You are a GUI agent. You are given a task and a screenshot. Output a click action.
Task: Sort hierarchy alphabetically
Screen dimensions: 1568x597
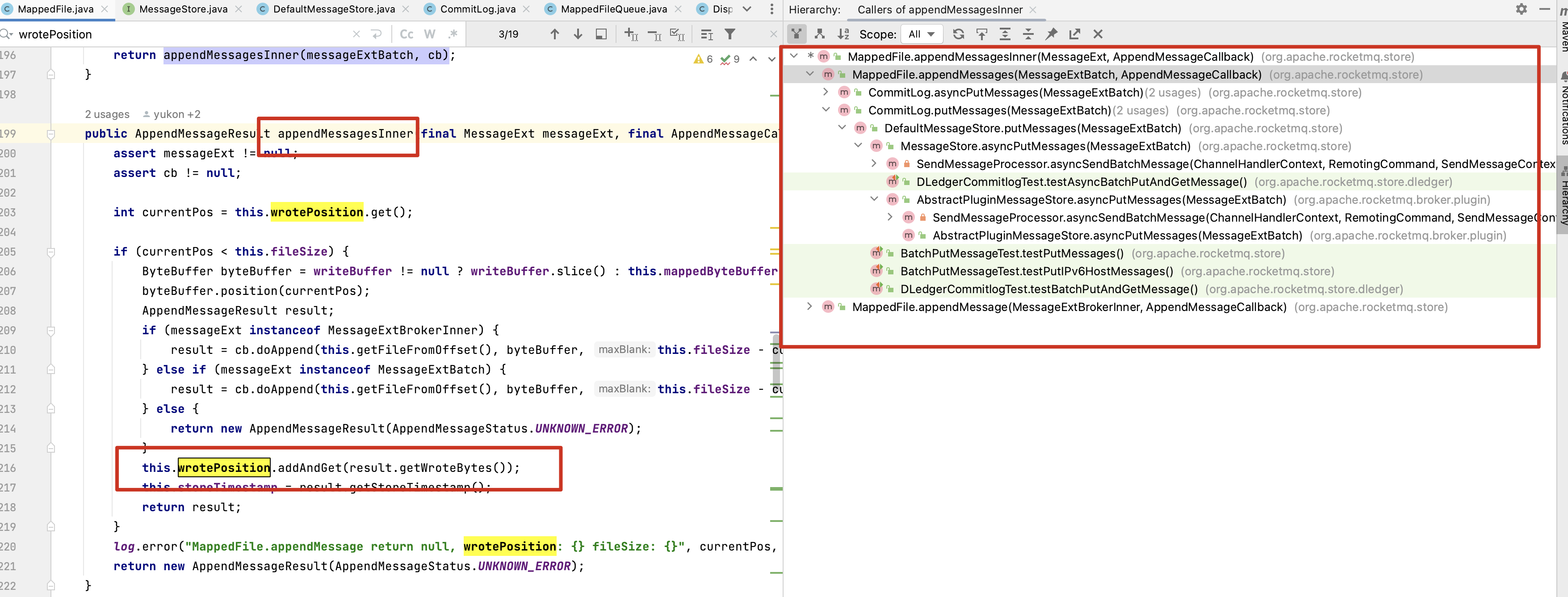coord(843,34)
